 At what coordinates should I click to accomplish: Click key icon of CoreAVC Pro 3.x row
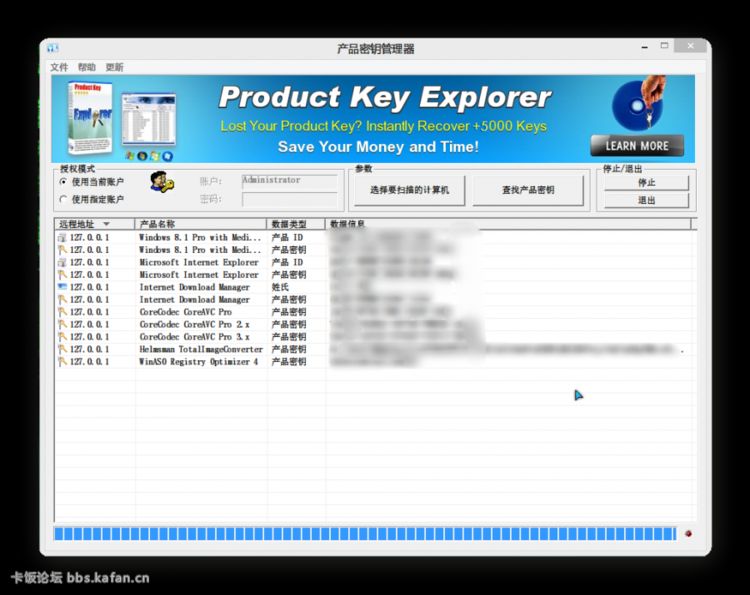(x=62, y=337)
